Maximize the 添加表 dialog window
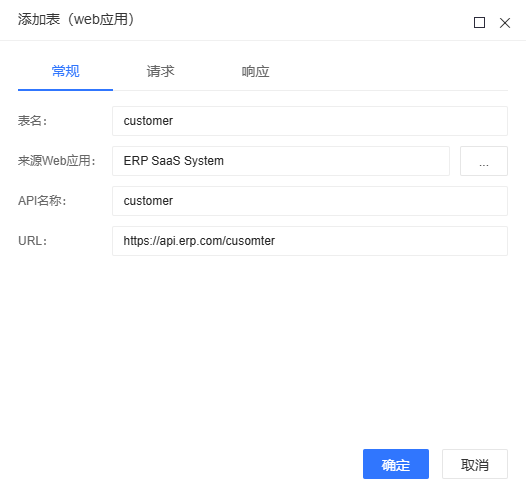 coord(479,23)
